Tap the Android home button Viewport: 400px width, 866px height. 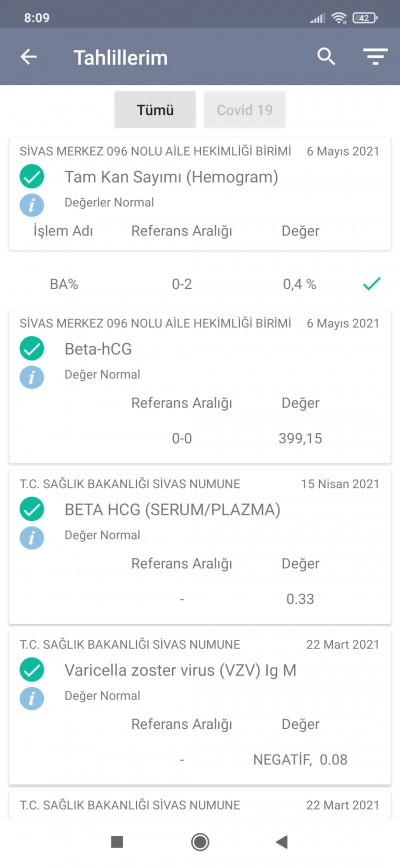click(200, 842)
